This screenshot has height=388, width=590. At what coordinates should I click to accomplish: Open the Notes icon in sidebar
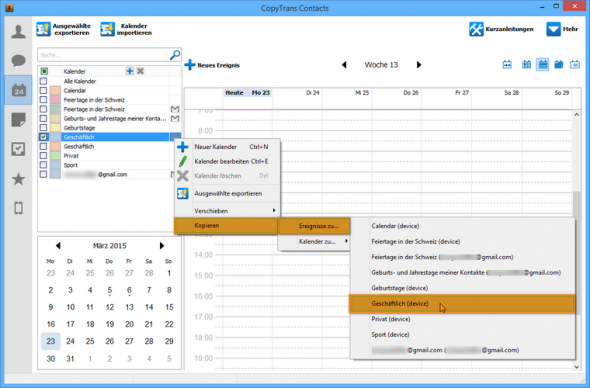[18, 120]
